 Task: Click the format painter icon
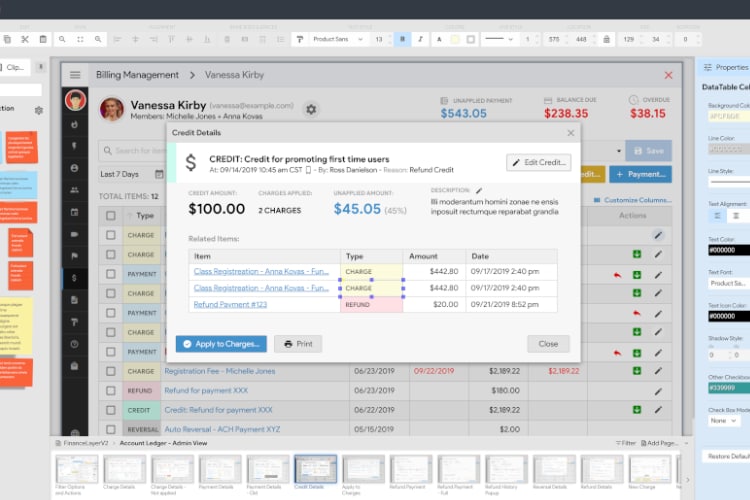[300, 39]
